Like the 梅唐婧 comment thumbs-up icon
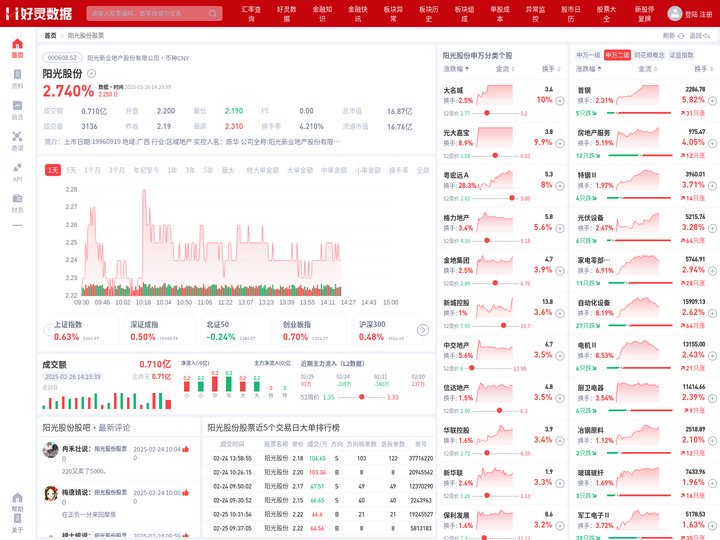 [x=186, y=492]
